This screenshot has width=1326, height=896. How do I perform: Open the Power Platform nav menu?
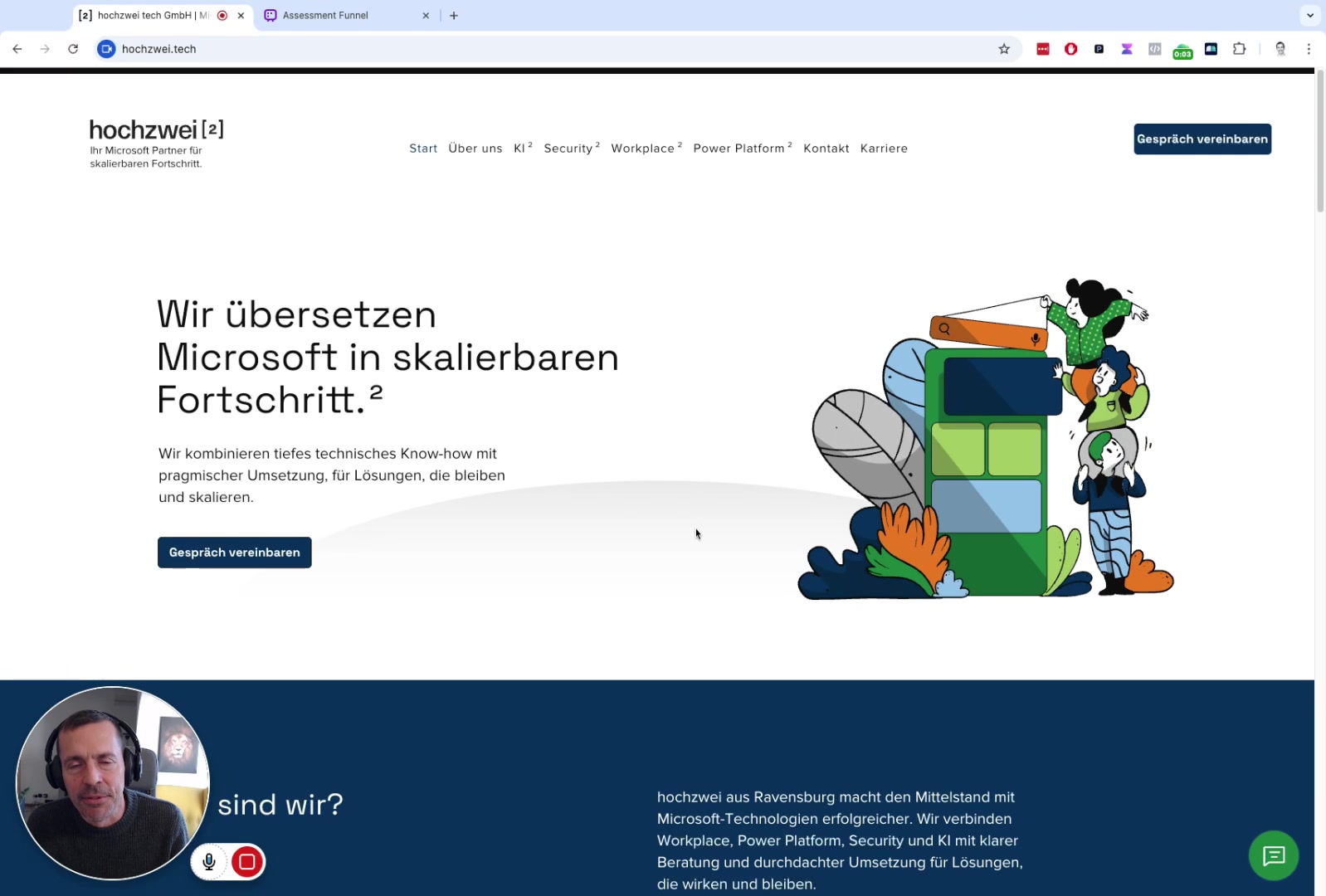[743, 149]
